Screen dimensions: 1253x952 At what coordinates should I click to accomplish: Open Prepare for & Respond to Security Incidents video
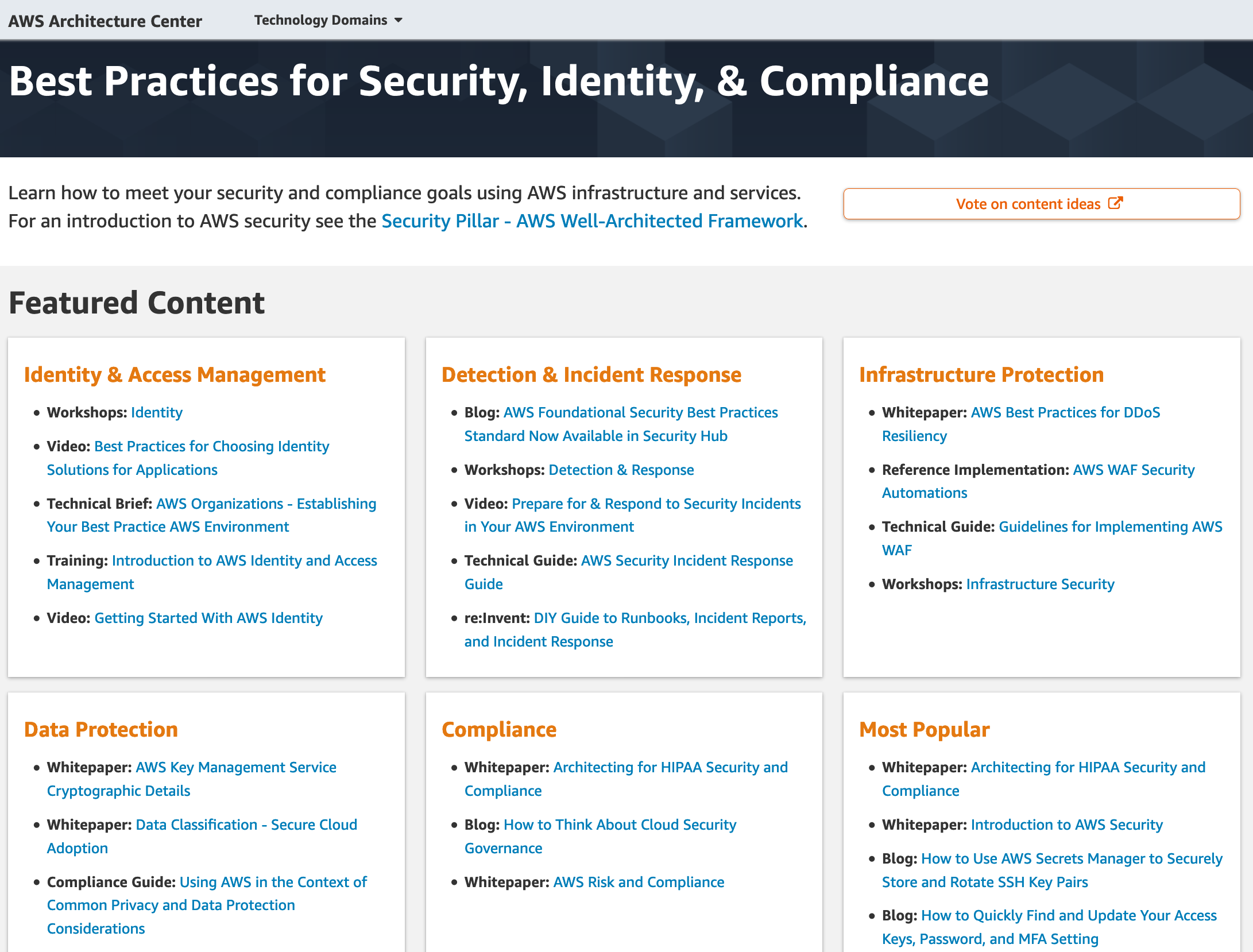coord(633,515)
